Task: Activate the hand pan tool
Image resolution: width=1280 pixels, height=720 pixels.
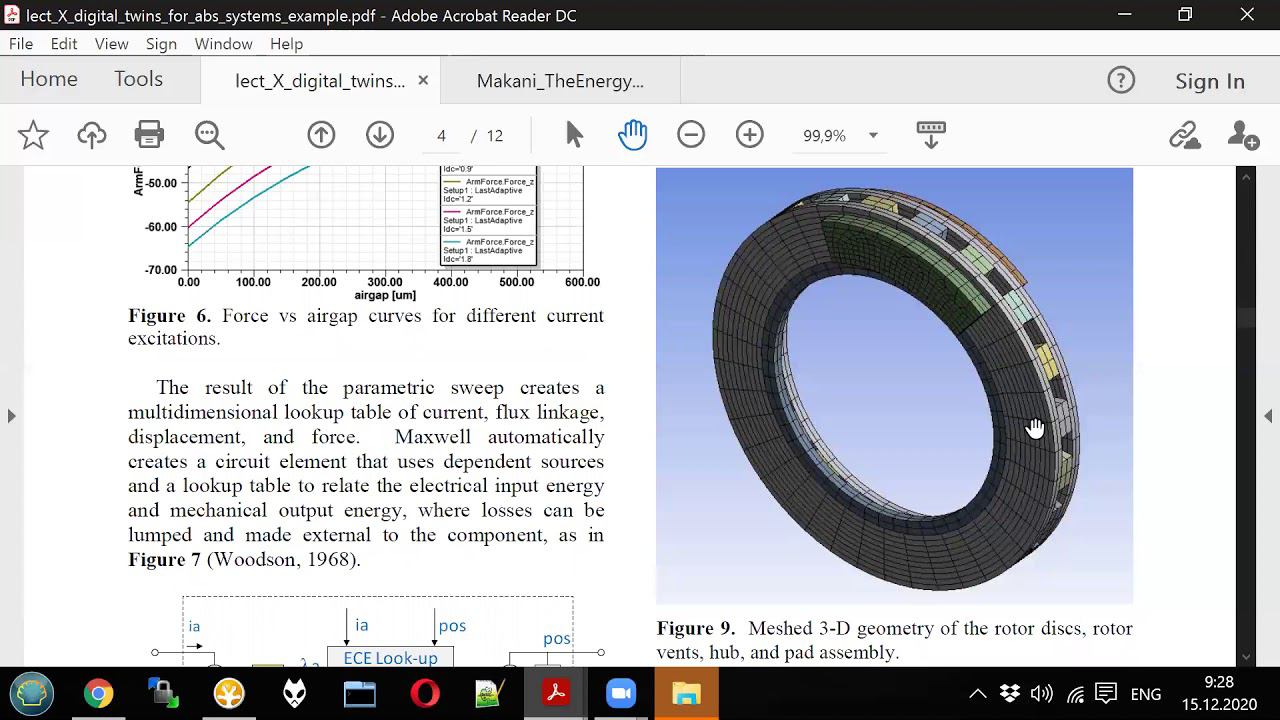Action: pos(633,135)
